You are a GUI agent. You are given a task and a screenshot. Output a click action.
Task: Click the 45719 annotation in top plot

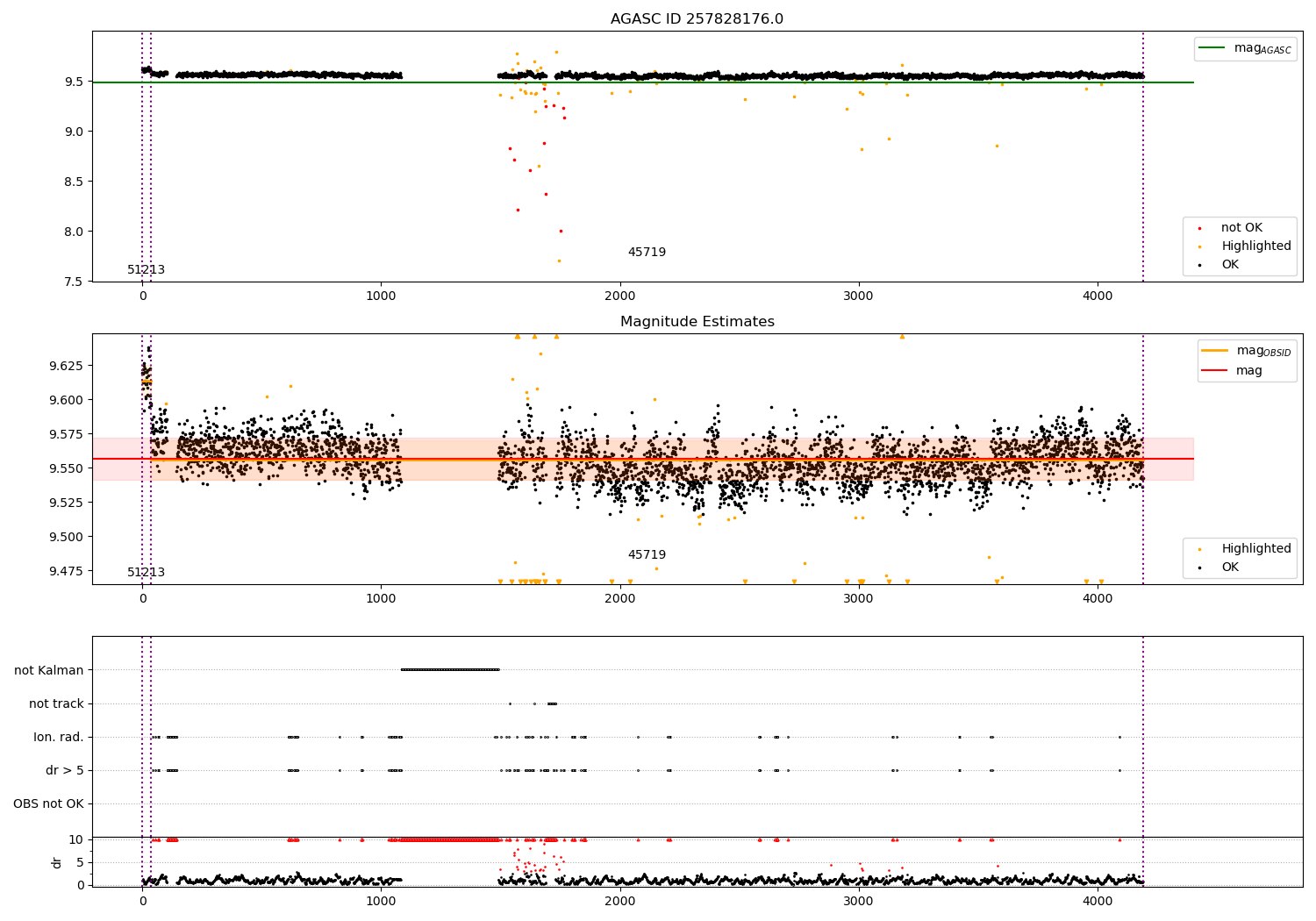click(x=647, y=253)
